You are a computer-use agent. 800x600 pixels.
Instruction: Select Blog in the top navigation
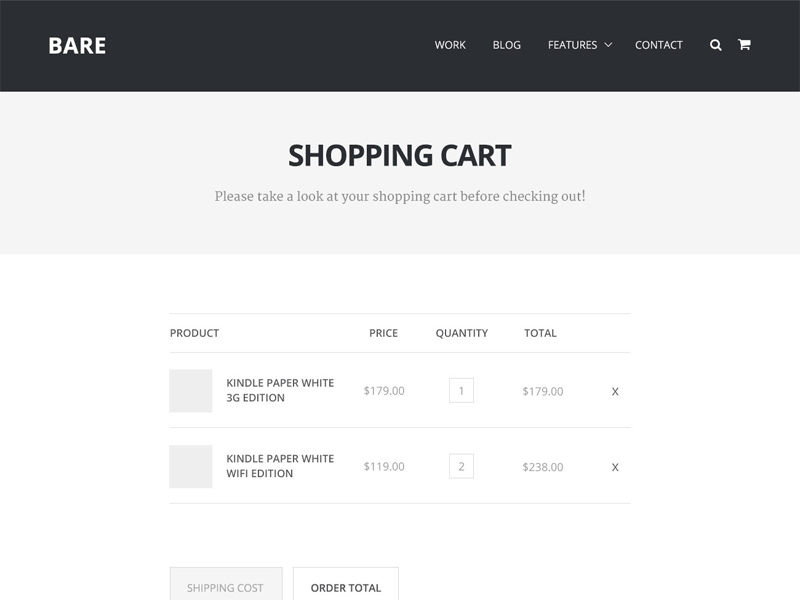click(x=506, y=45)
